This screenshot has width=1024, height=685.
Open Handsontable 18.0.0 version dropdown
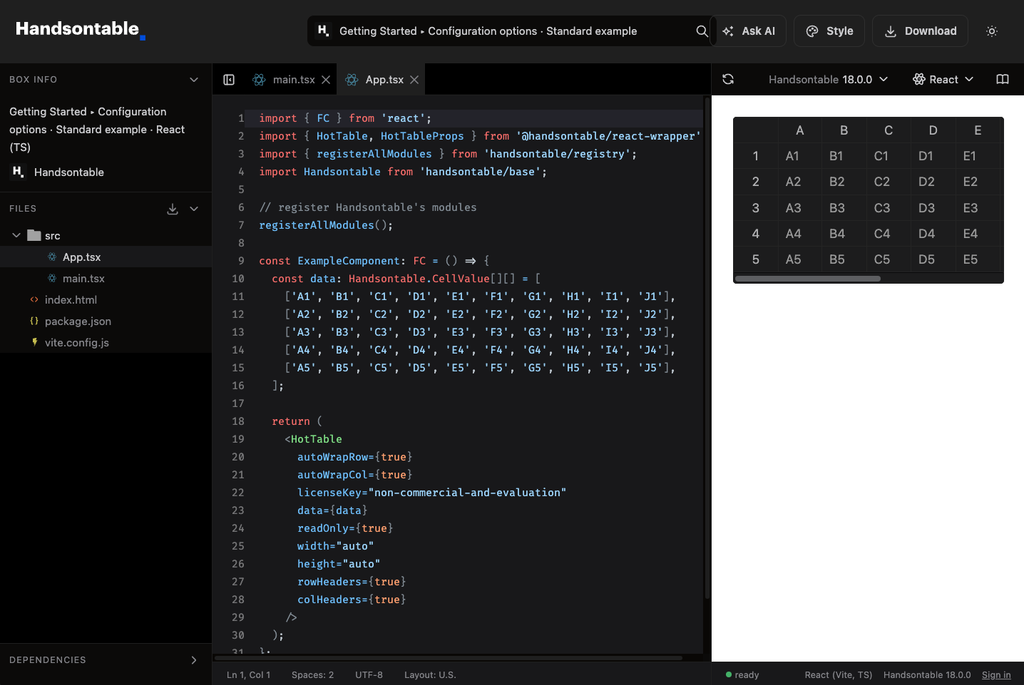click(827, 80)
